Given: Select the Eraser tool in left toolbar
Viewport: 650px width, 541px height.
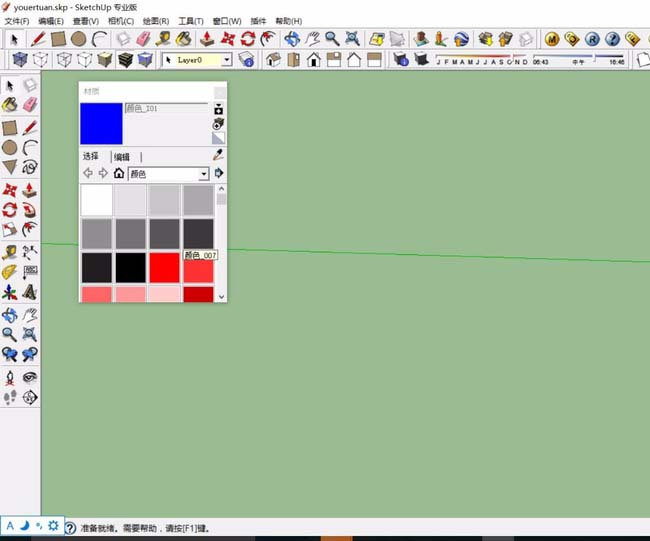Looking at the screenshot, I should point(30,104).
